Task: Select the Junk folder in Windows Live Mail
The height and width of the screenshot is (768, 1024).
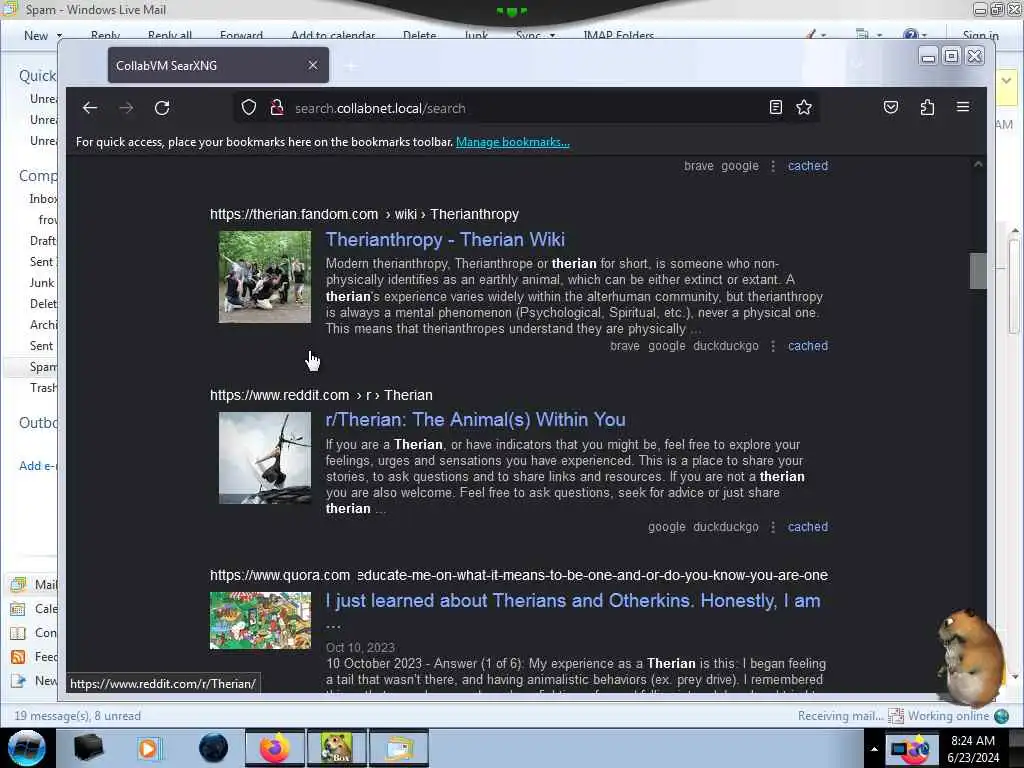Action: click(x=42, y=283)
